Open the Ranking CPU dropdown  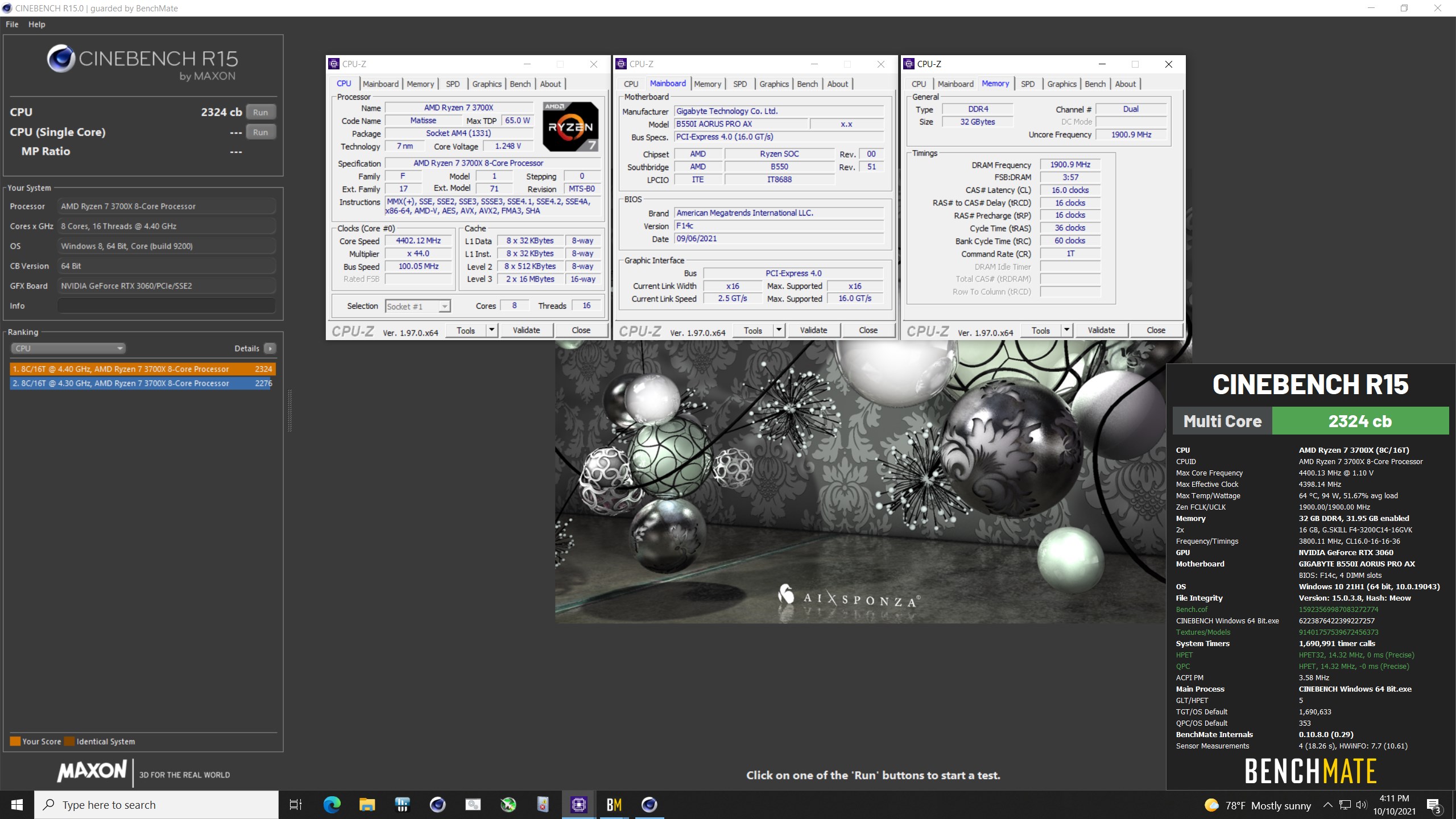tap(68, 348)
